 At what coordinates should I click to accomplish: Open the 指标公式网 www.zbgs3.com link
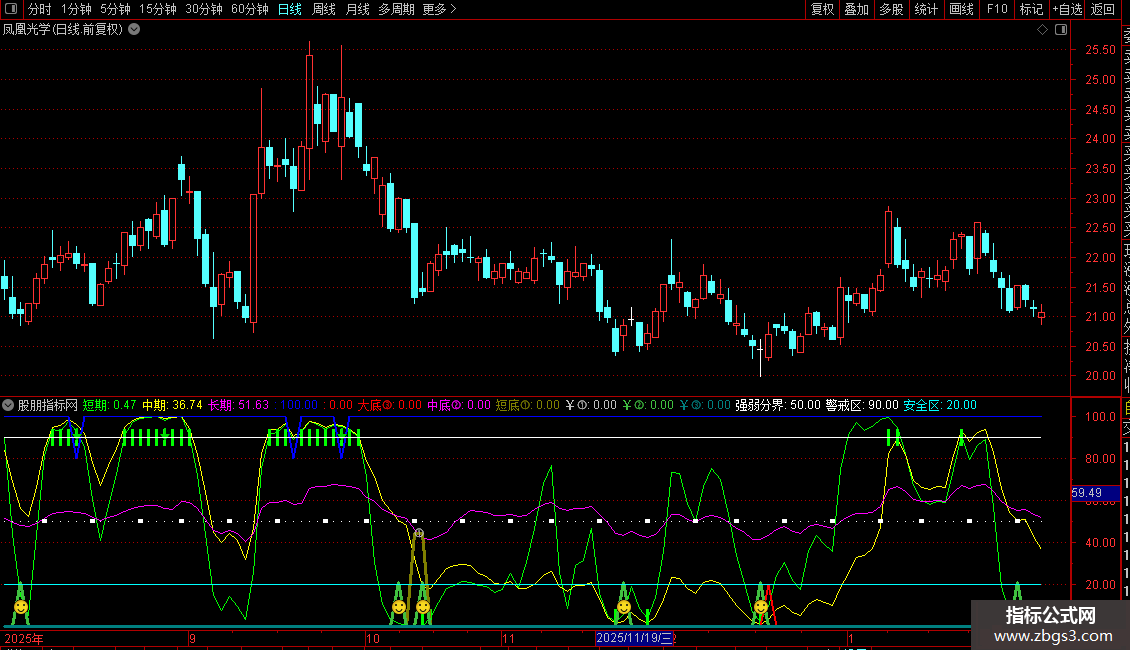[1050, 625]
